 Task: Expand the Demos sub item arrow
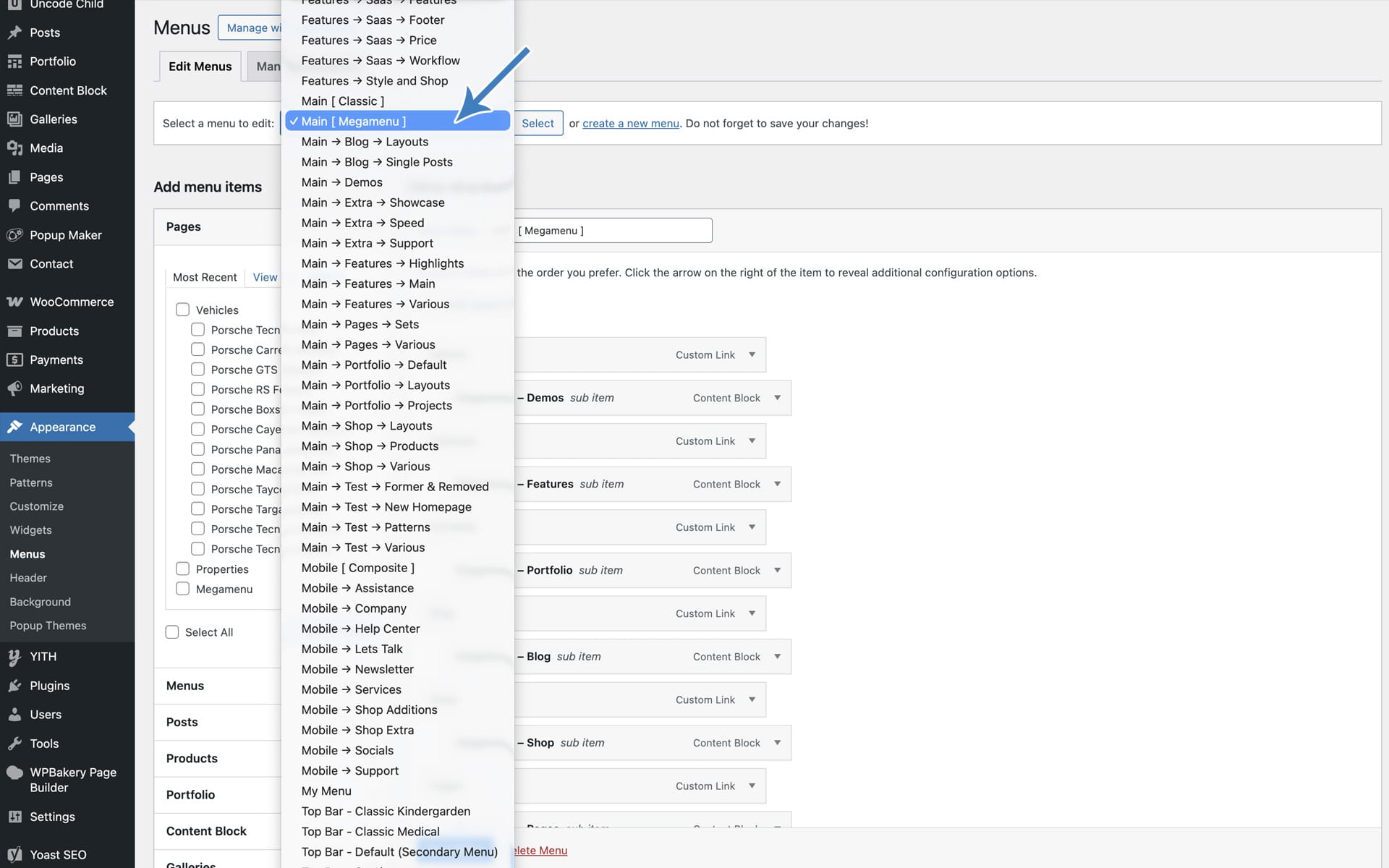point(778,398)
